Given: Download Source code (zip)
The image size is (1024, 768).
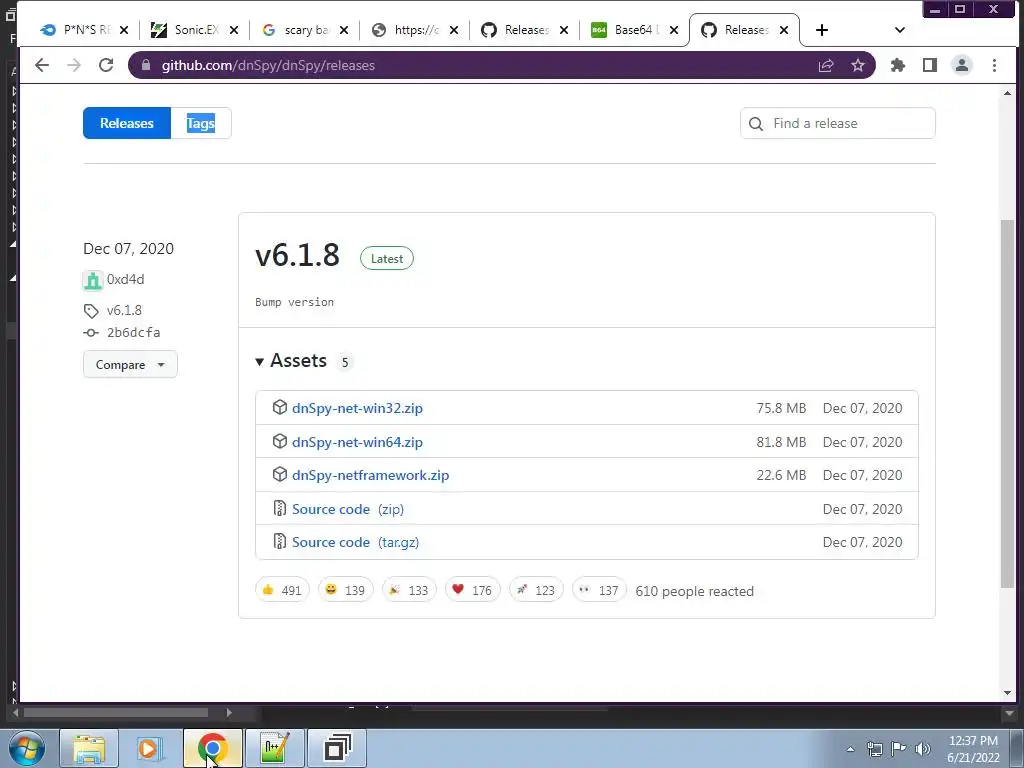Looking at the screenshot, I should pos(347,509).
